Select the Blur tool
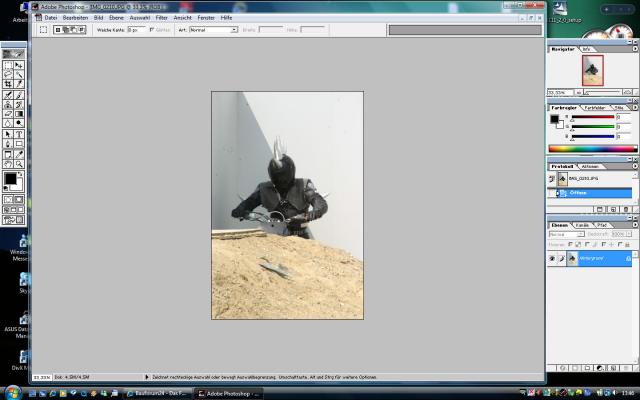Image resolution: width=640 pixels, height=400 pixels. point(8,123)
